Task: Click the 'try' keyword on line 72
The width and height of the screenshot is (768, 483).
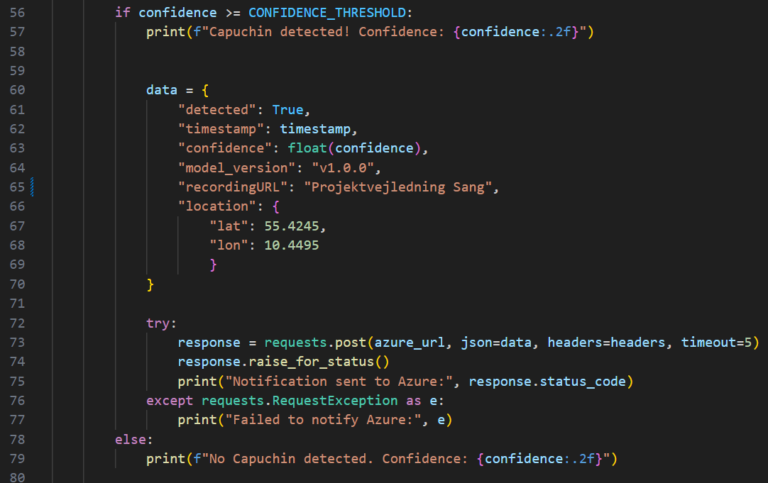Action: (158, 323)
